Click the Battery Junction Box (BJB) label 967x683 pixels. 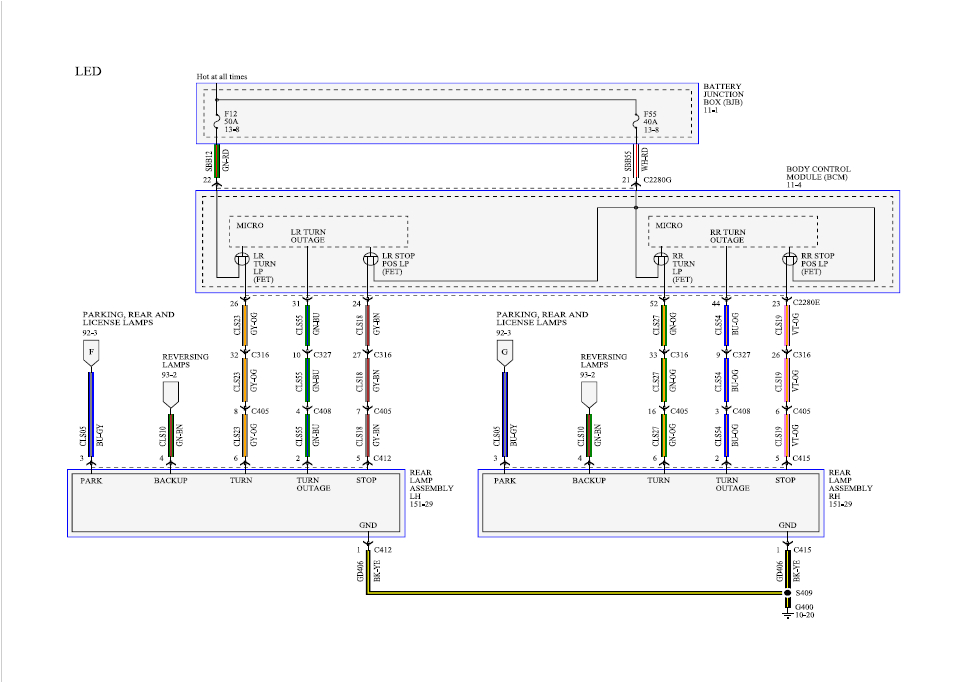coord(723,98)
